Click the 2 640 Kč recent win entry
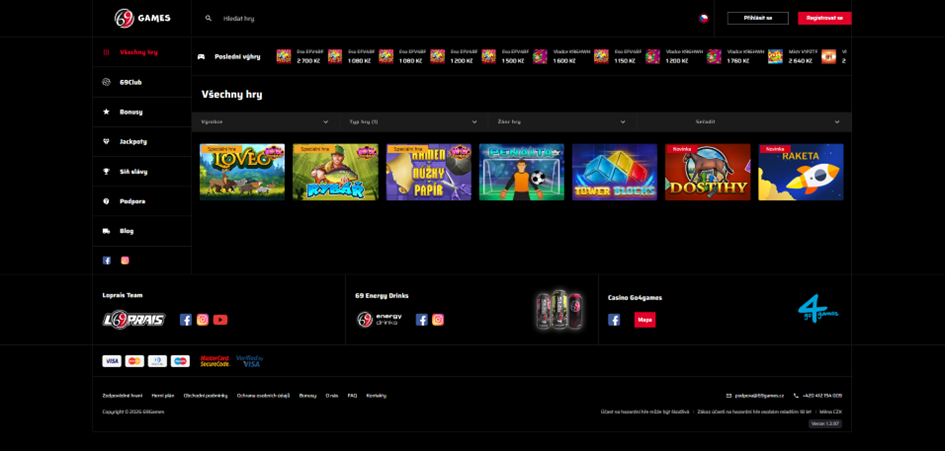 (x=793, y=57)
